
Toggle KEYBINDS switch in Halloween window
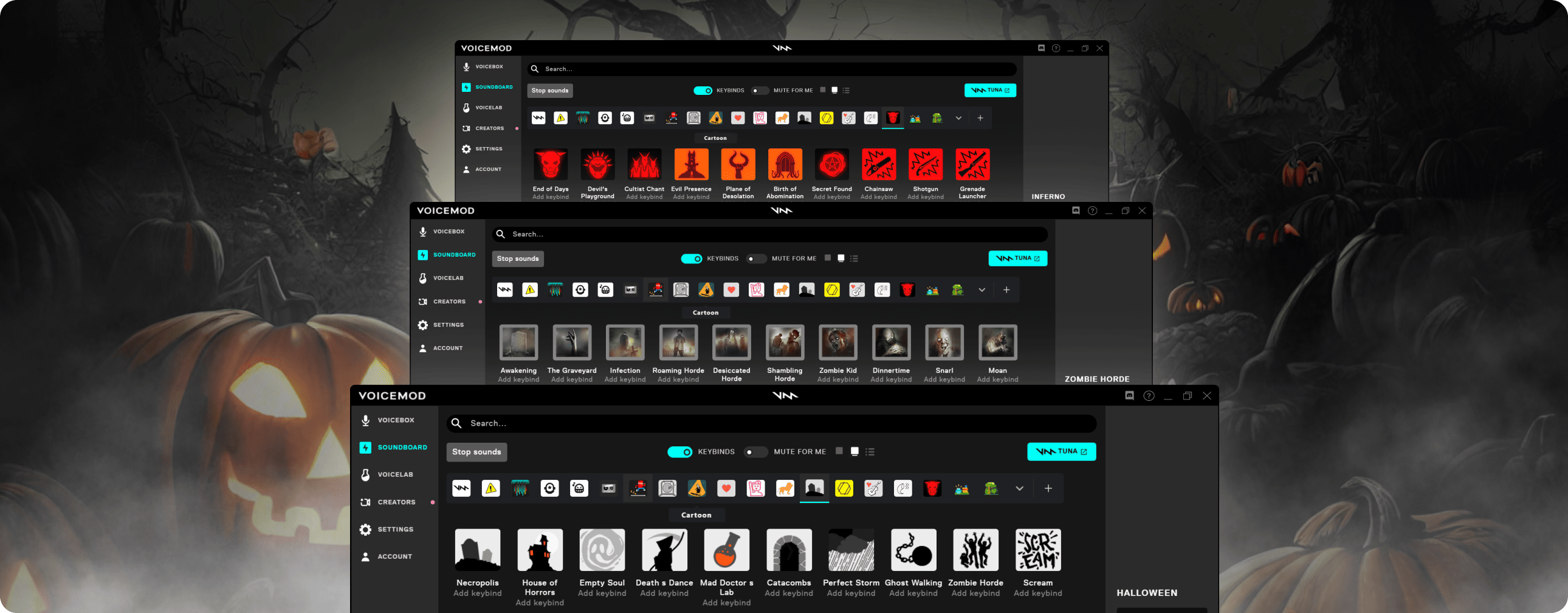coord(680,452)
